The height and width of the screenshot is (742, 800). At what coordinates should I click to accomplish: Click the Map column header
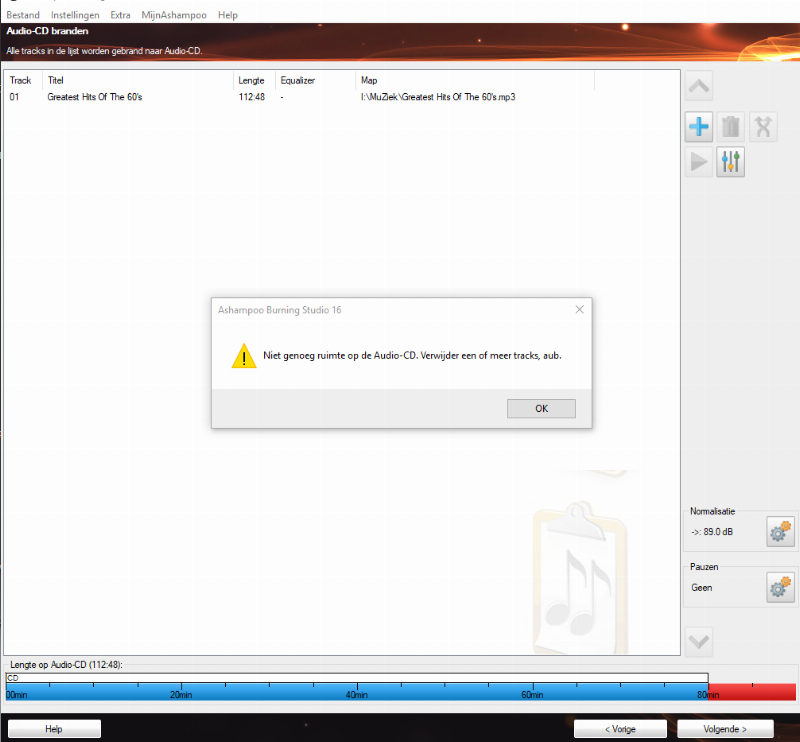475,80
